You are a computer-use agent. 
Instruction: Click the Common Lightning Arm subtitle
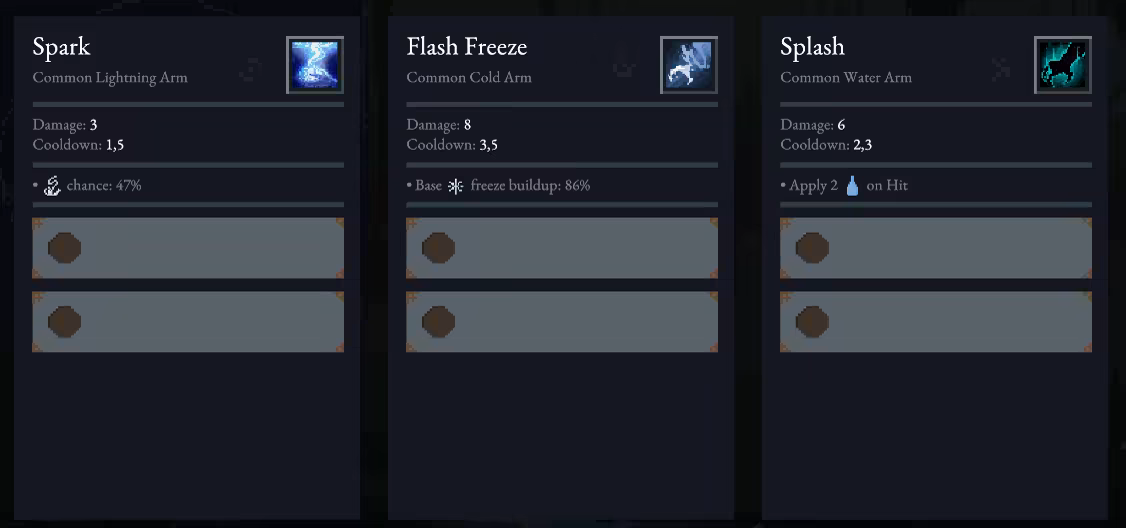point(110,77)
